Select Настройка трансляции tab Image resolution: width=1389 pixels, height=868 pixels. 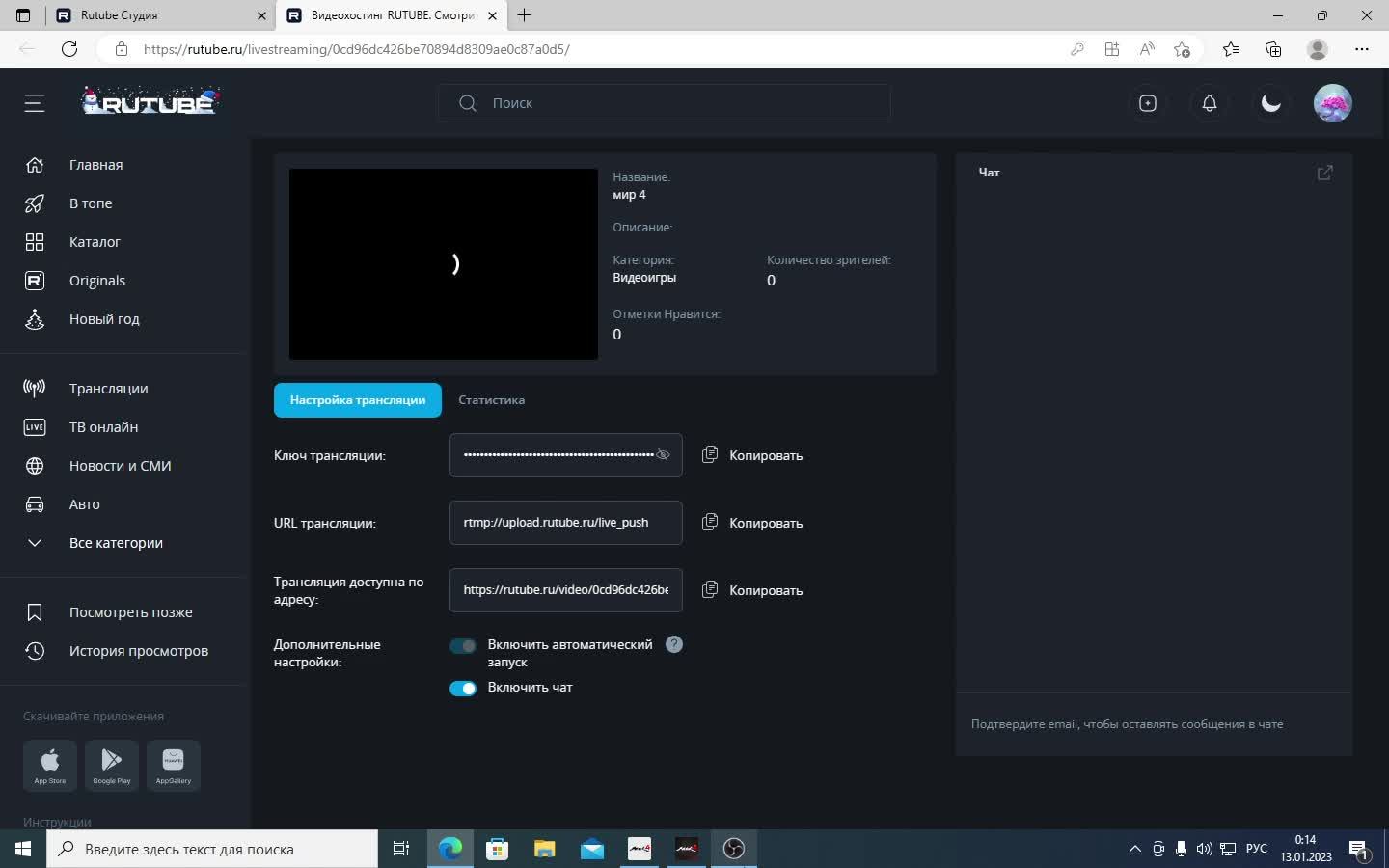[x=358, y=400]
